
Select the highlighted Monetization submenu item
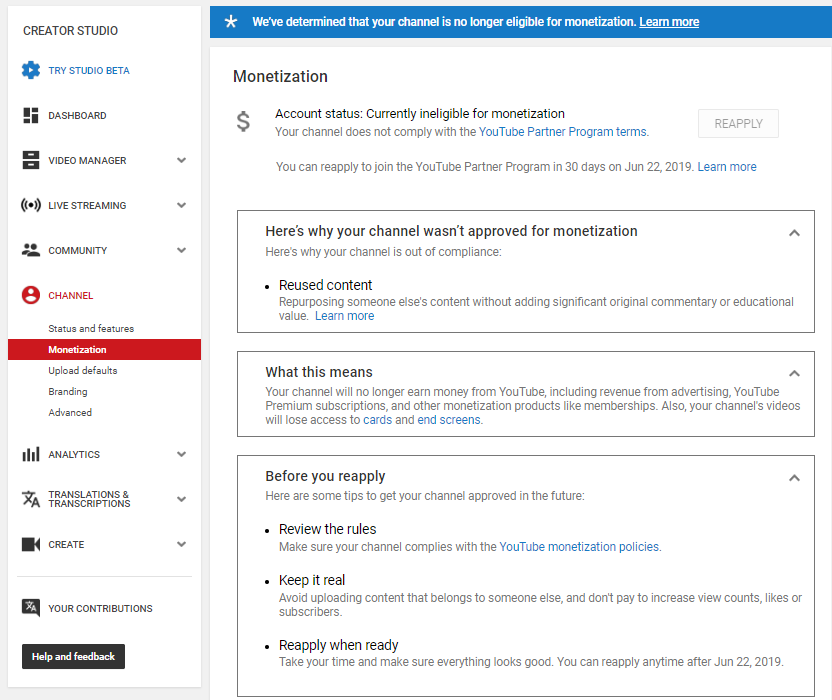tap(105, 349)
